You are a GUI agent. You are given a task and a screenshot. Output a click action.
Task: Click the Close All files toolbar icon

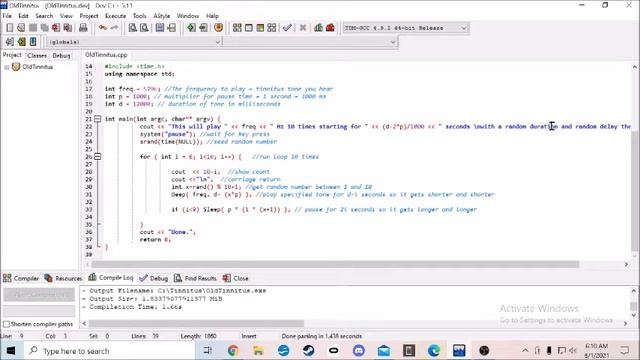click(x=67, y=28)
